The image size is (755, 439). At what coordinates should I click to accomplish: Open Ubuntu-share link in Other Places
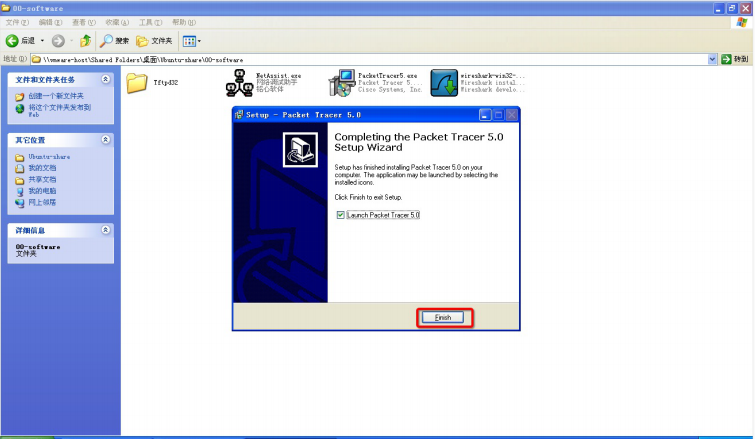click(49, 157)
